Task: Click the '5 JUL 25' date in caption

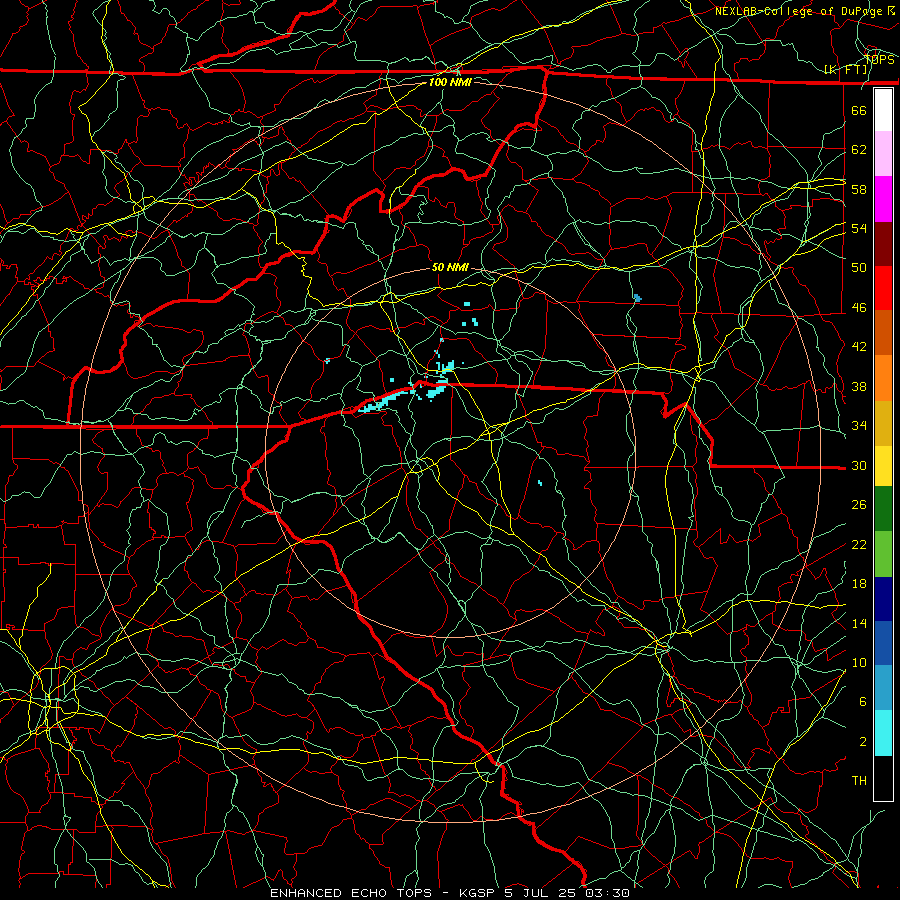Action: tap(542, 893)
